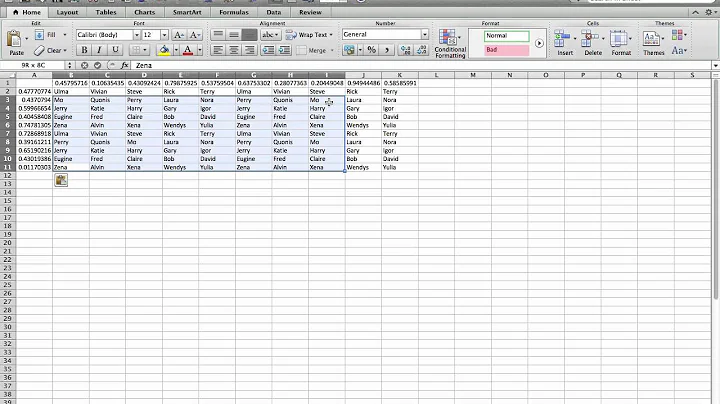720x404 pixels.
Task: Open Conditional Formatting options
Action: [x=450, y=42]
